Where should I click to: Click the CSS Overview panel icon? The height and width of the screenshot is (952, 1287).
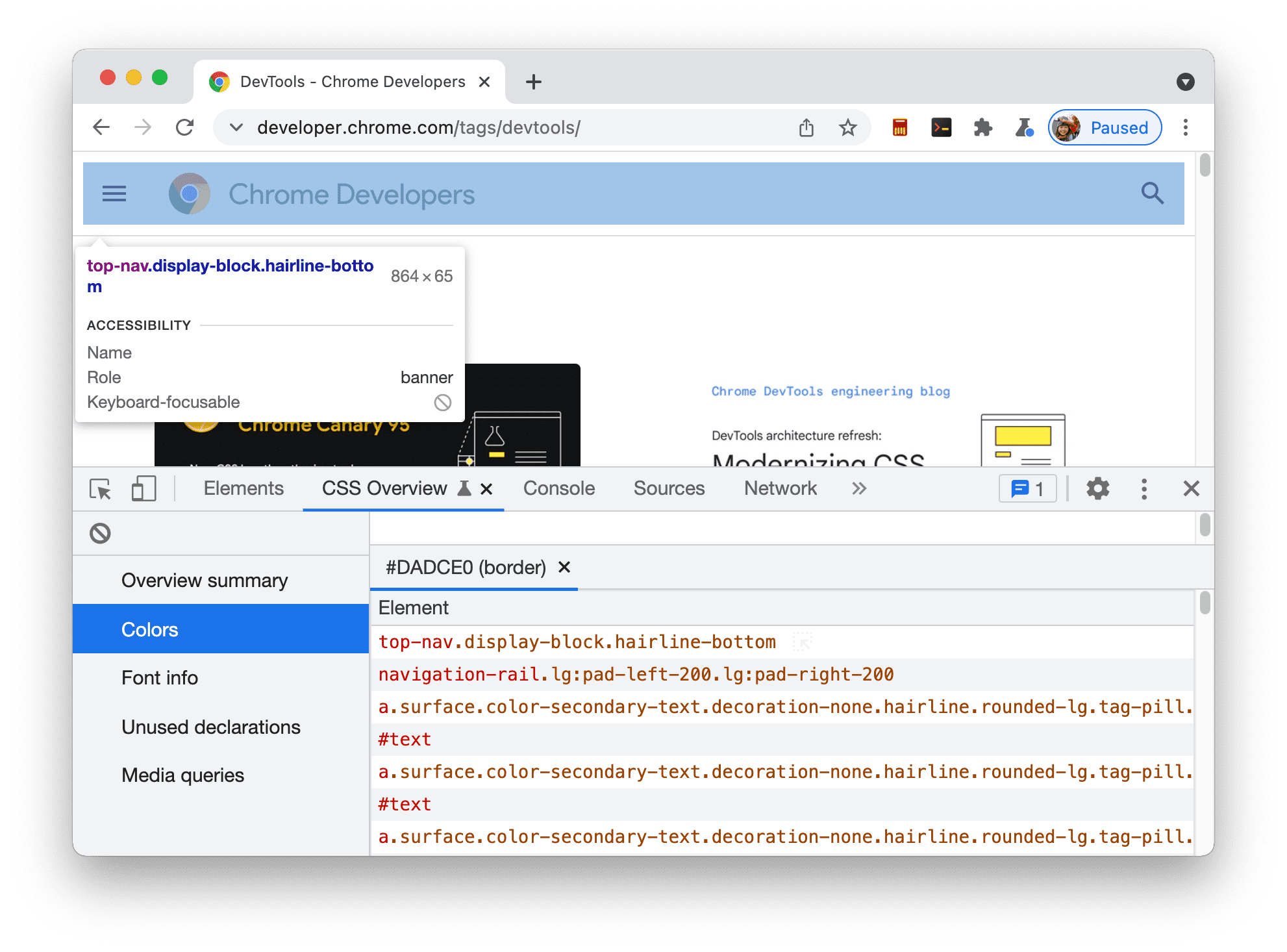(x=462, y=489)
